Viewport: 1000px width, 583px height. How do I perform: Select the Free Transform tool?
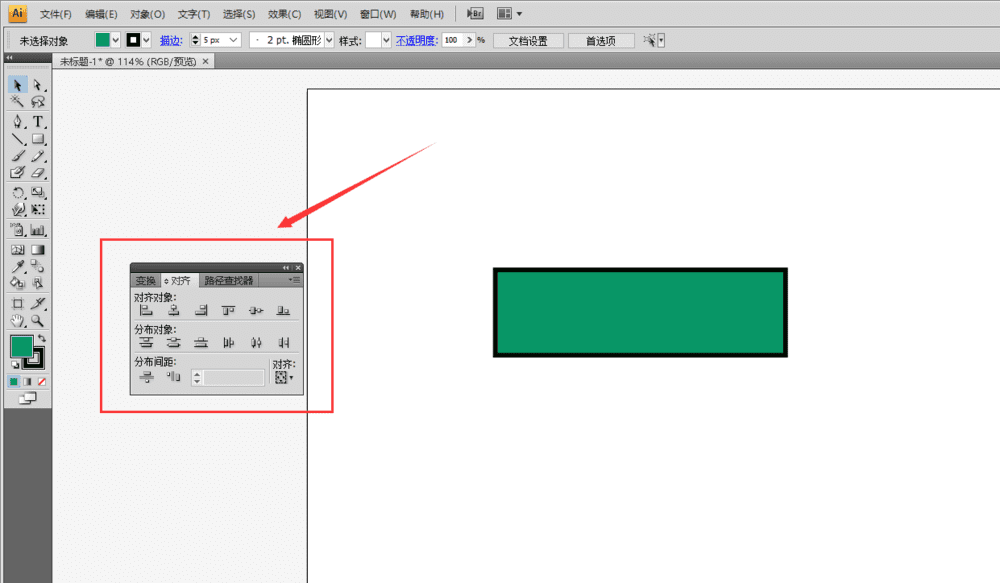[x=38, y=209]
